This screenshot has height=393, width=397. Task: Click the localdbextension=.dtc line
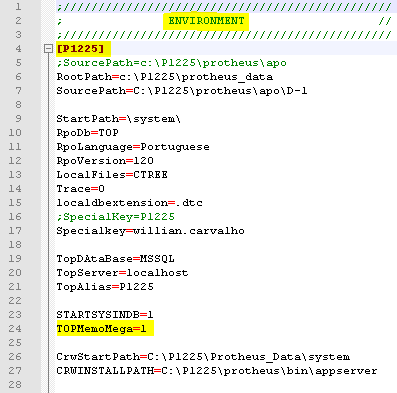pos(129,203)
